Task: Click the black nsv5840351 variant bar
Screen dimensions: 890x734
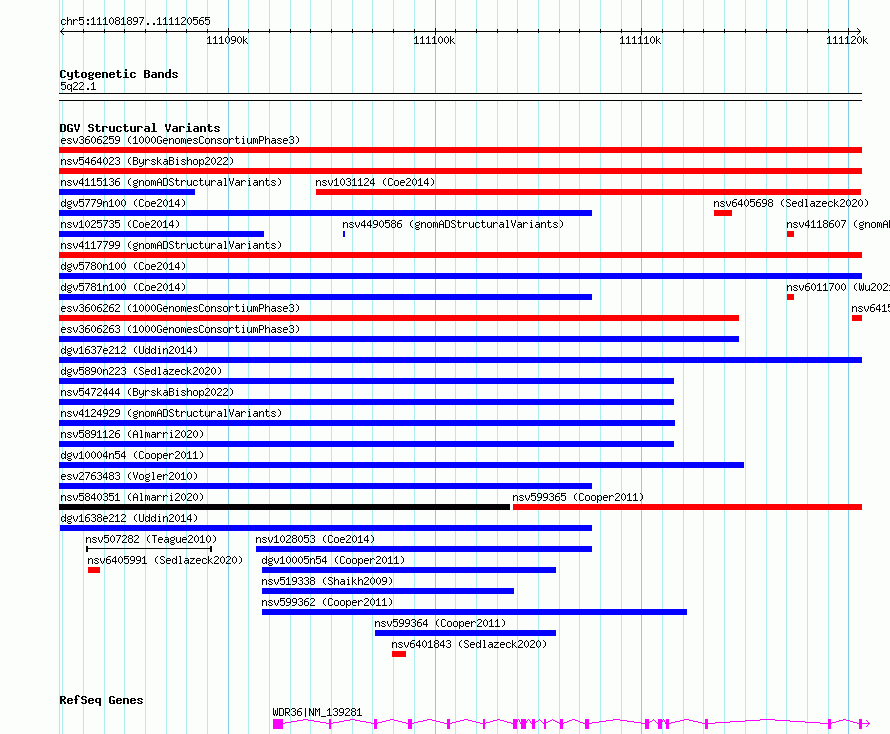Action: (284, 507)
